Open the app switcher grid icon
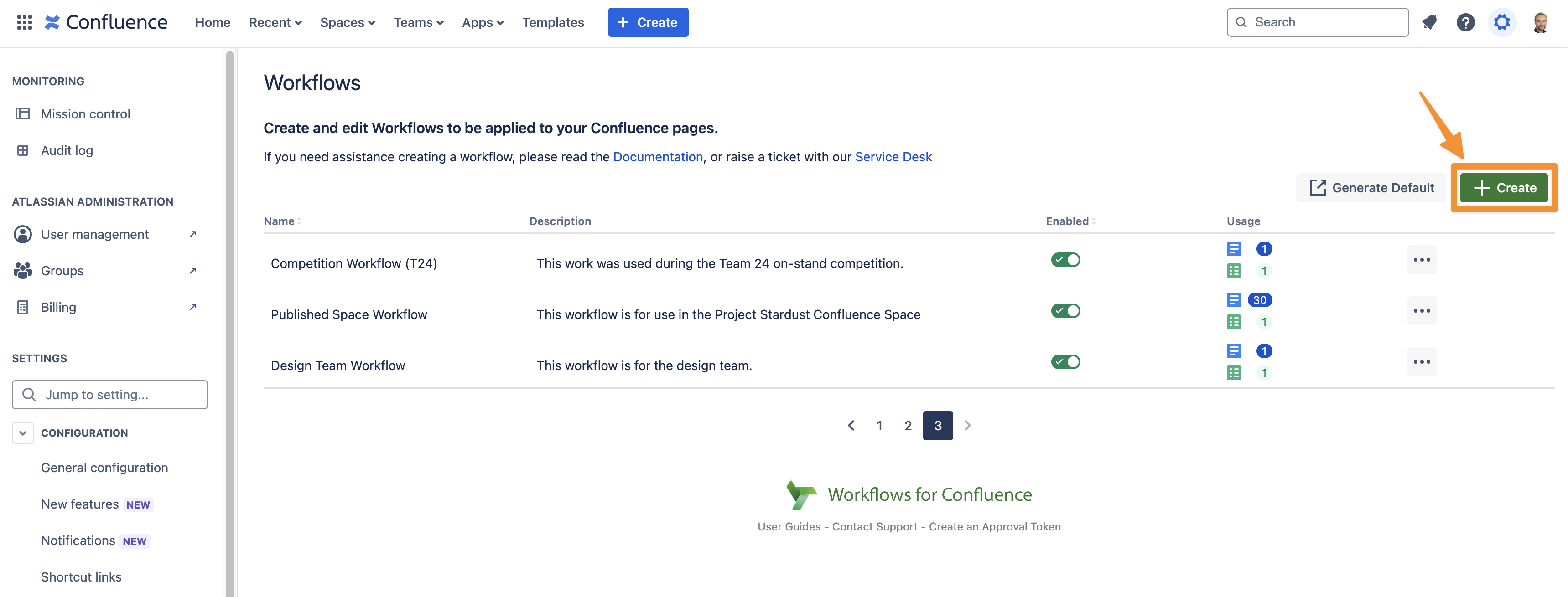This screenshot has height=597, width=1568. tap(24, 22)
